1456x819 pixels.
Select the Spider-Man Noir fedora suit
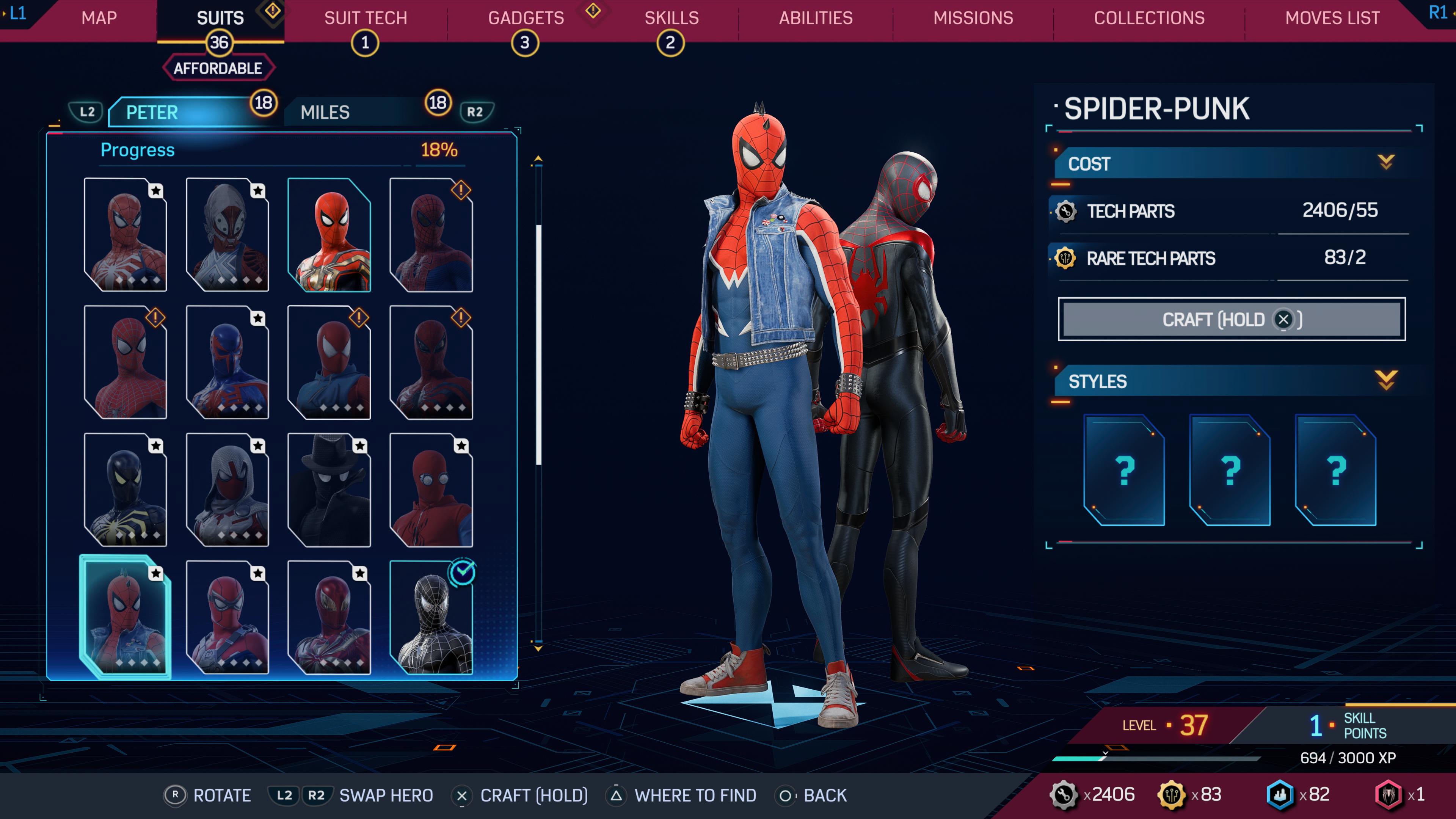click(329, 490)
